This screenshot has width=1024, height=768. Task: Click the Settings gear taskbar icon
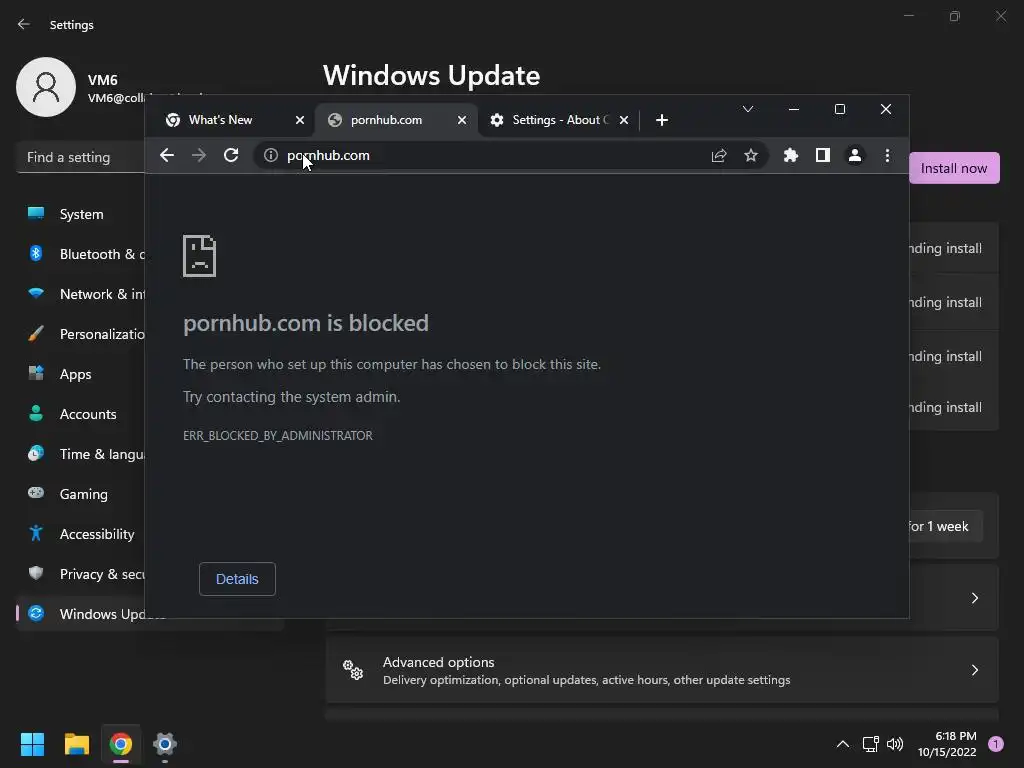[165, 744]
